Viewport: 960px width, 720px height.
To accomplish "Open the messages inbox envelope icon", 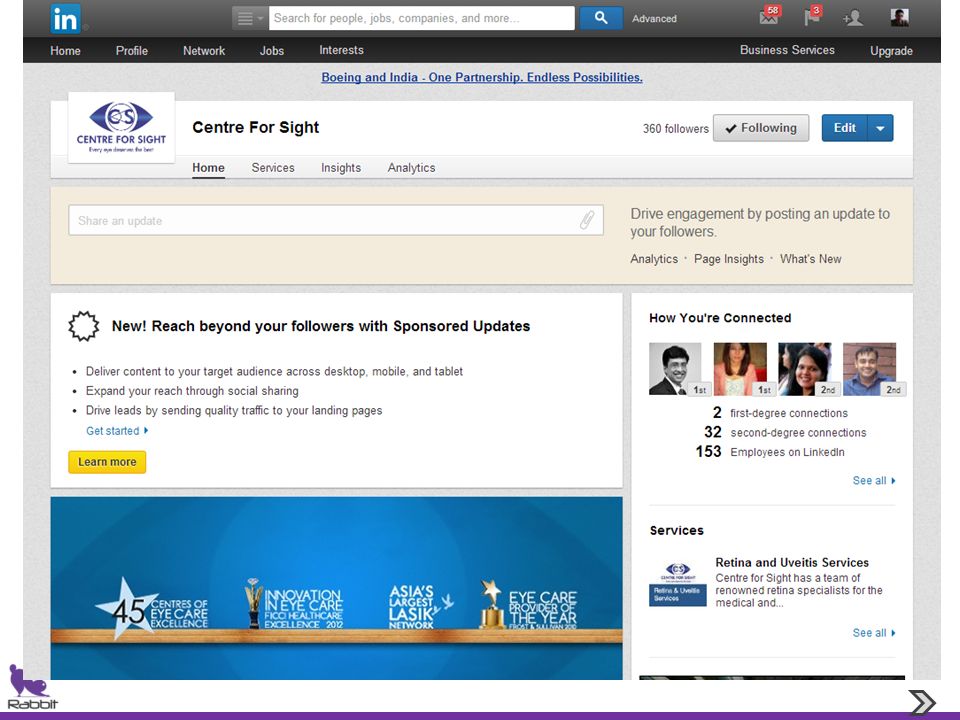I will pos(769,16).
